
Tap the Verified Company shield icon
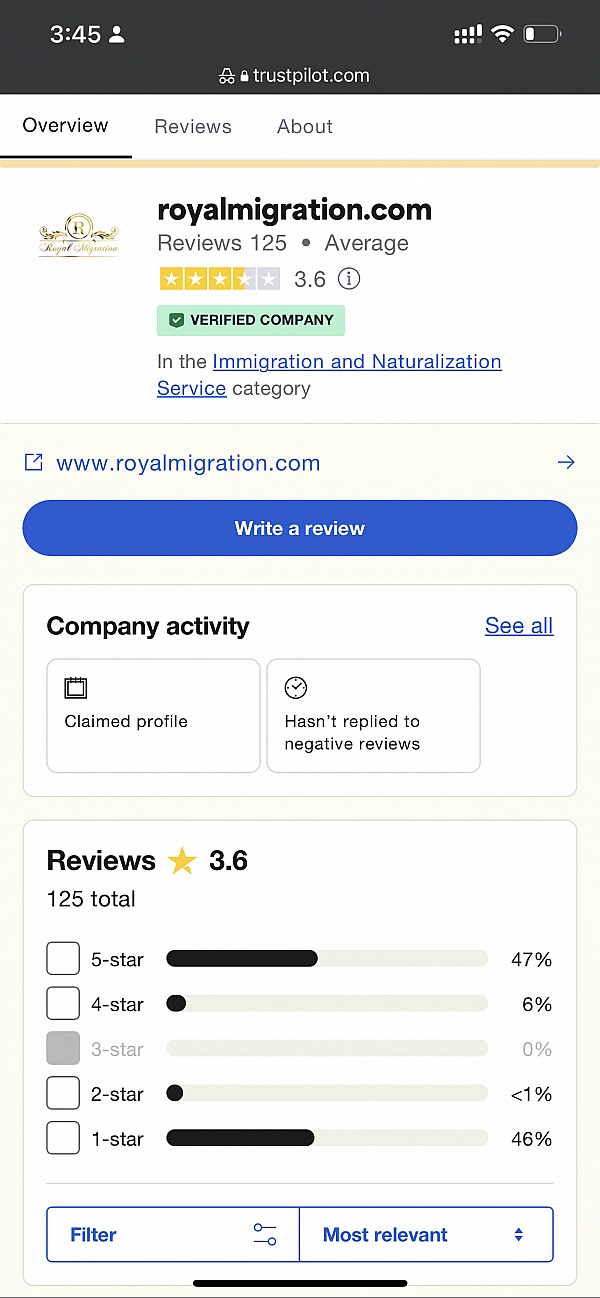click(x=177, y=320)
